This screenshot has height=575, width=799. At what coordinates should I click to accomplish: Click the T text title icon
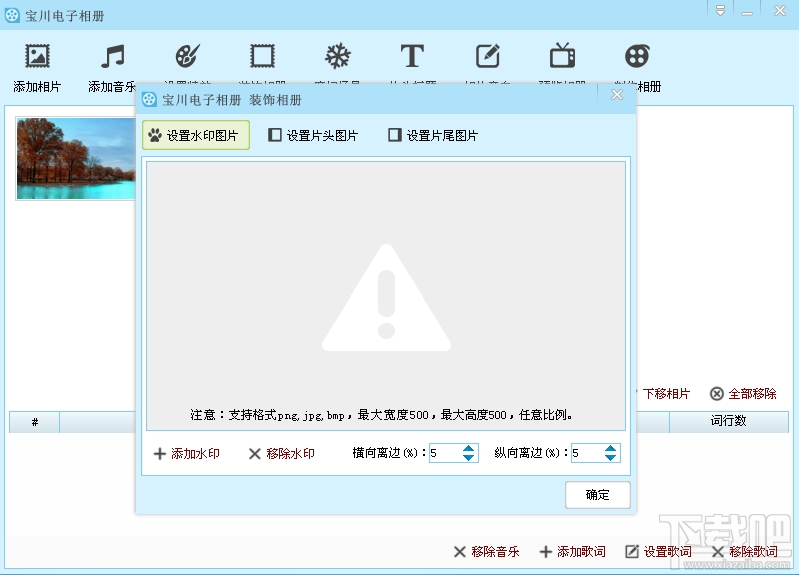coord(412,56)
